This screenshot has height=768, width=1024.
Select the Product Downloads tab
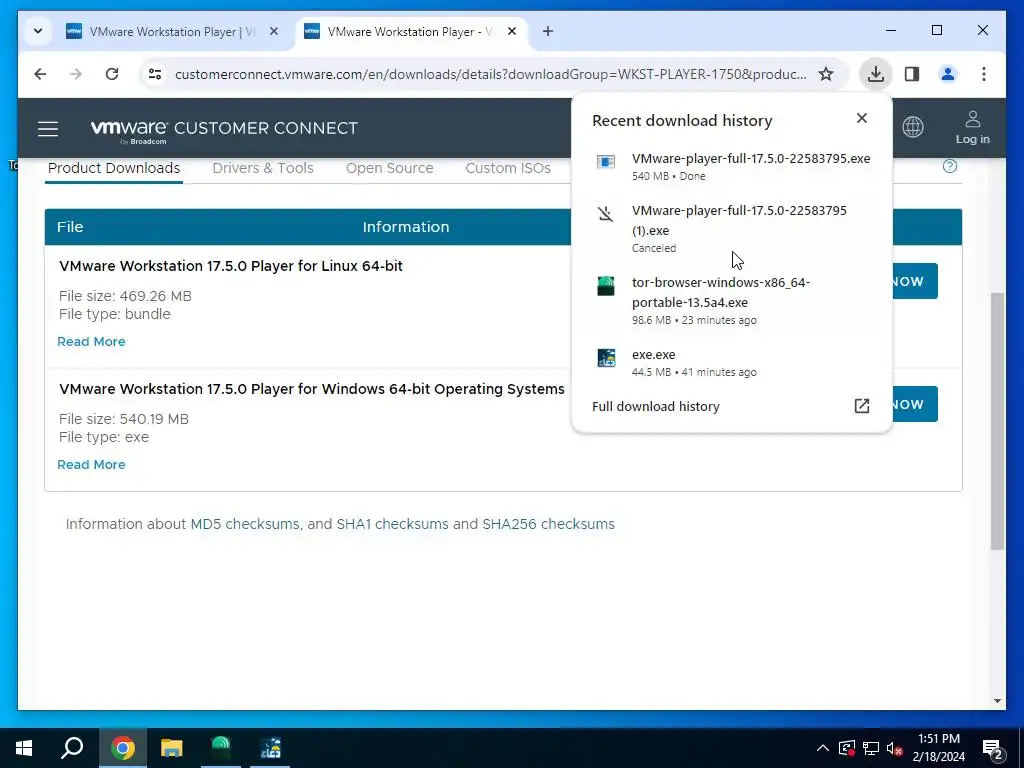114,168
